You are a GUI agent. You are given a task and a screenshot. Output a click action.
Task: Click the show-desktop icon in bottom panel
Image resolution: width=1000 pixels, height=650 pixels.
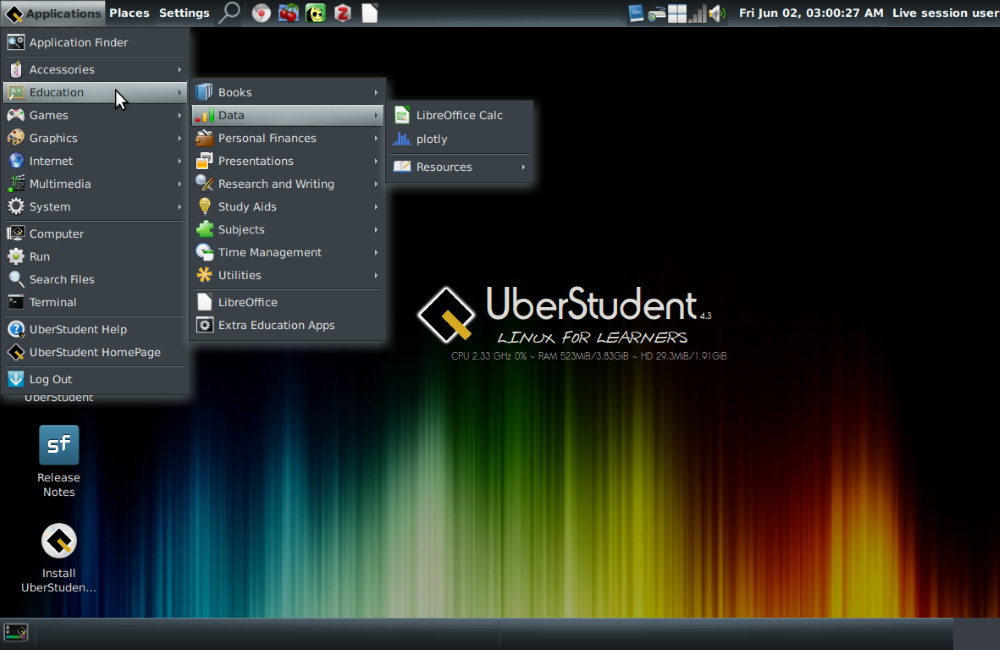(x=16, y=632)
